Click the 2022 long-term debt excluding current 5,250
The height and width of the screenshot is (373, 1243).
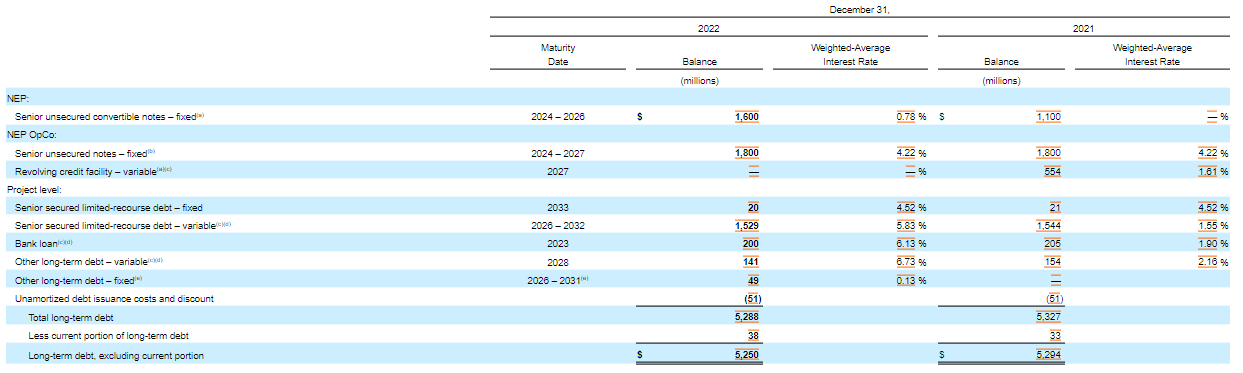click(747, 356)
